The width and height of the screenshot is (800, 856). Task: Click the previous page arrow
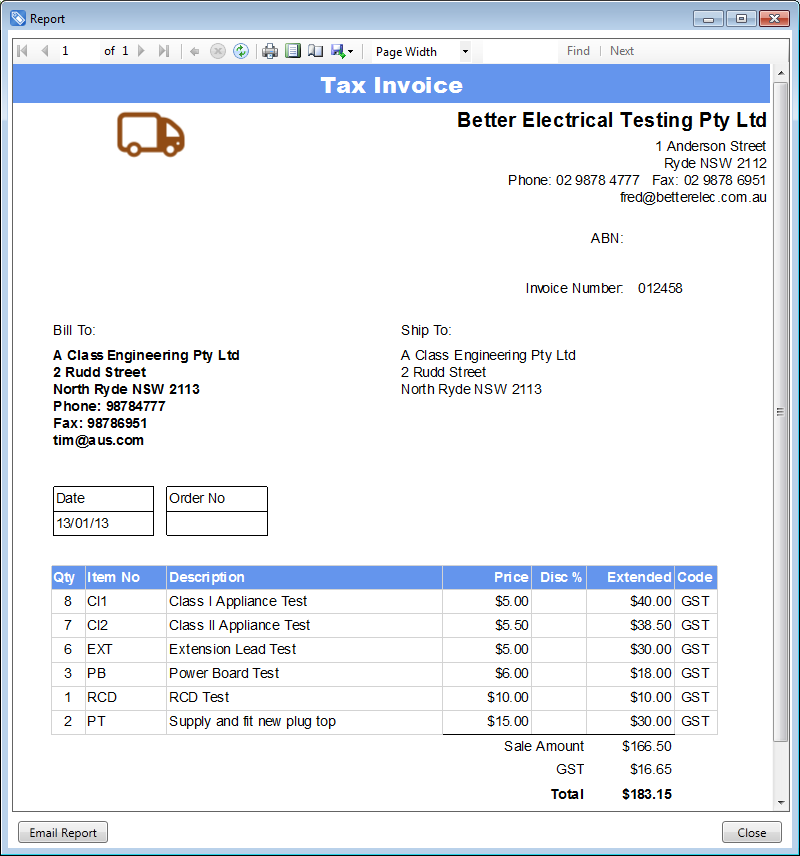click(44, 51)
